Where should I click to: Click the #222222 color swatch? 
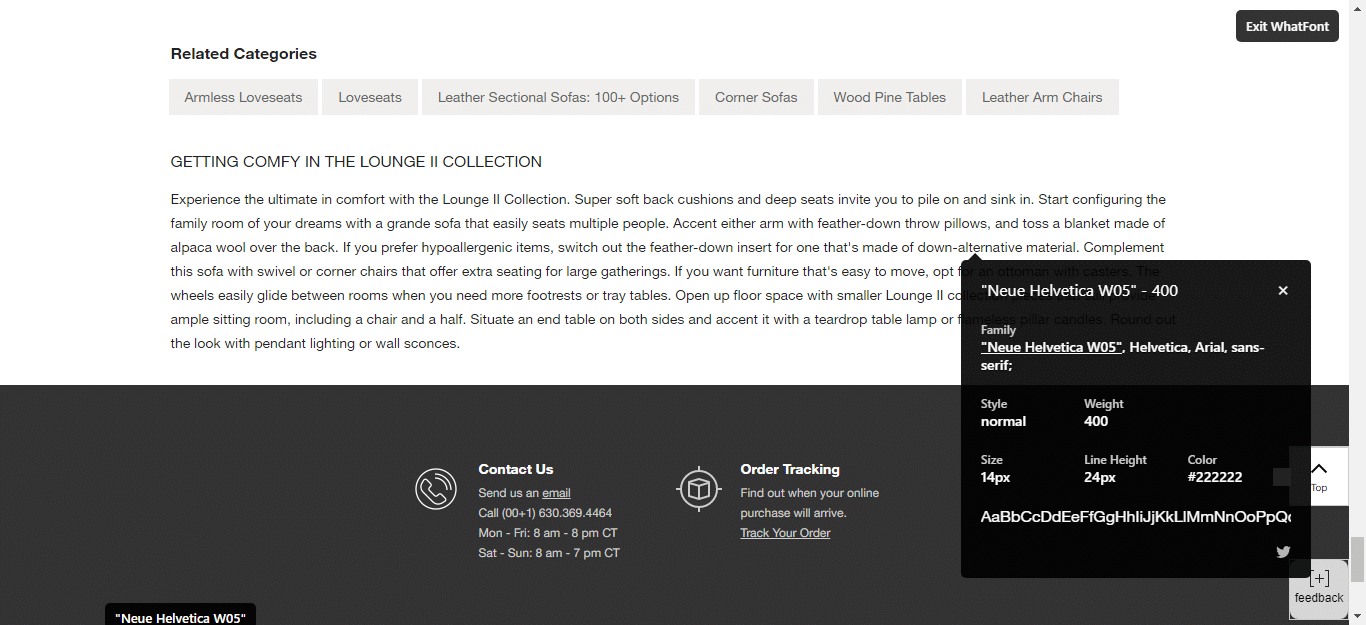pos(1281,477)
